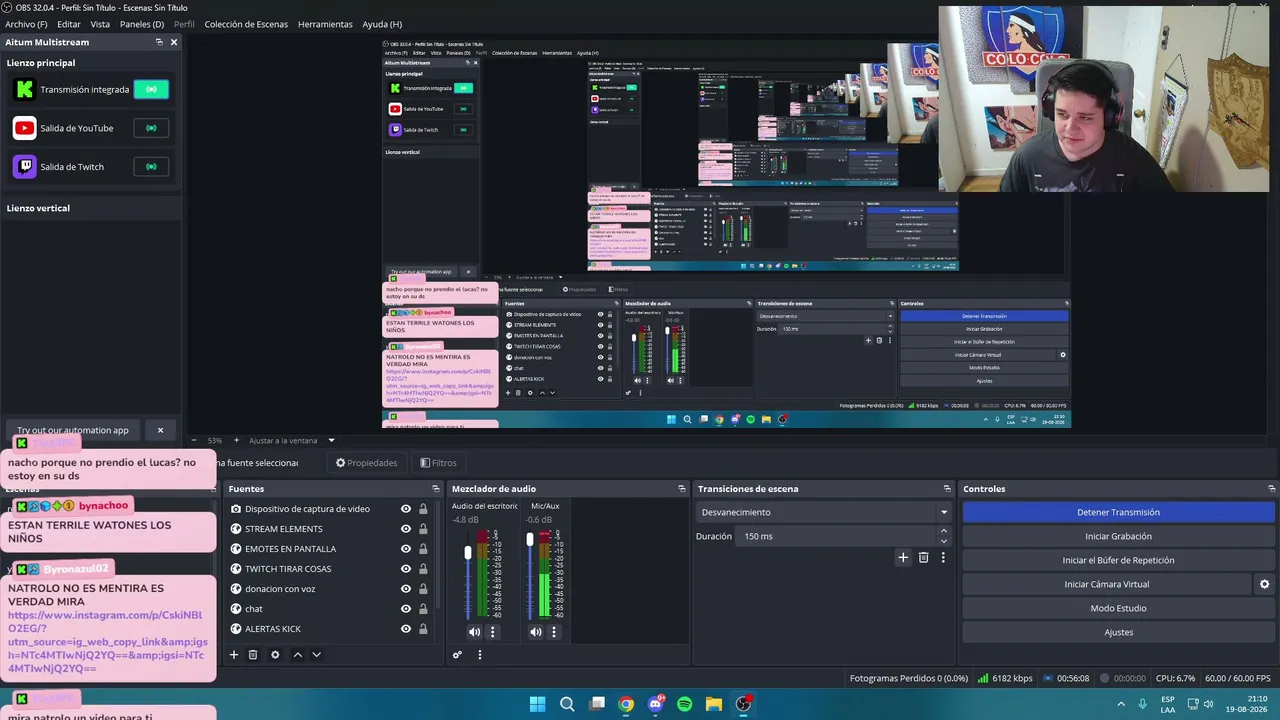This screenshot has height=720, width=1280.
Task: Expand the Ajustar a la ventana dropdown
Action: [331, 440]
